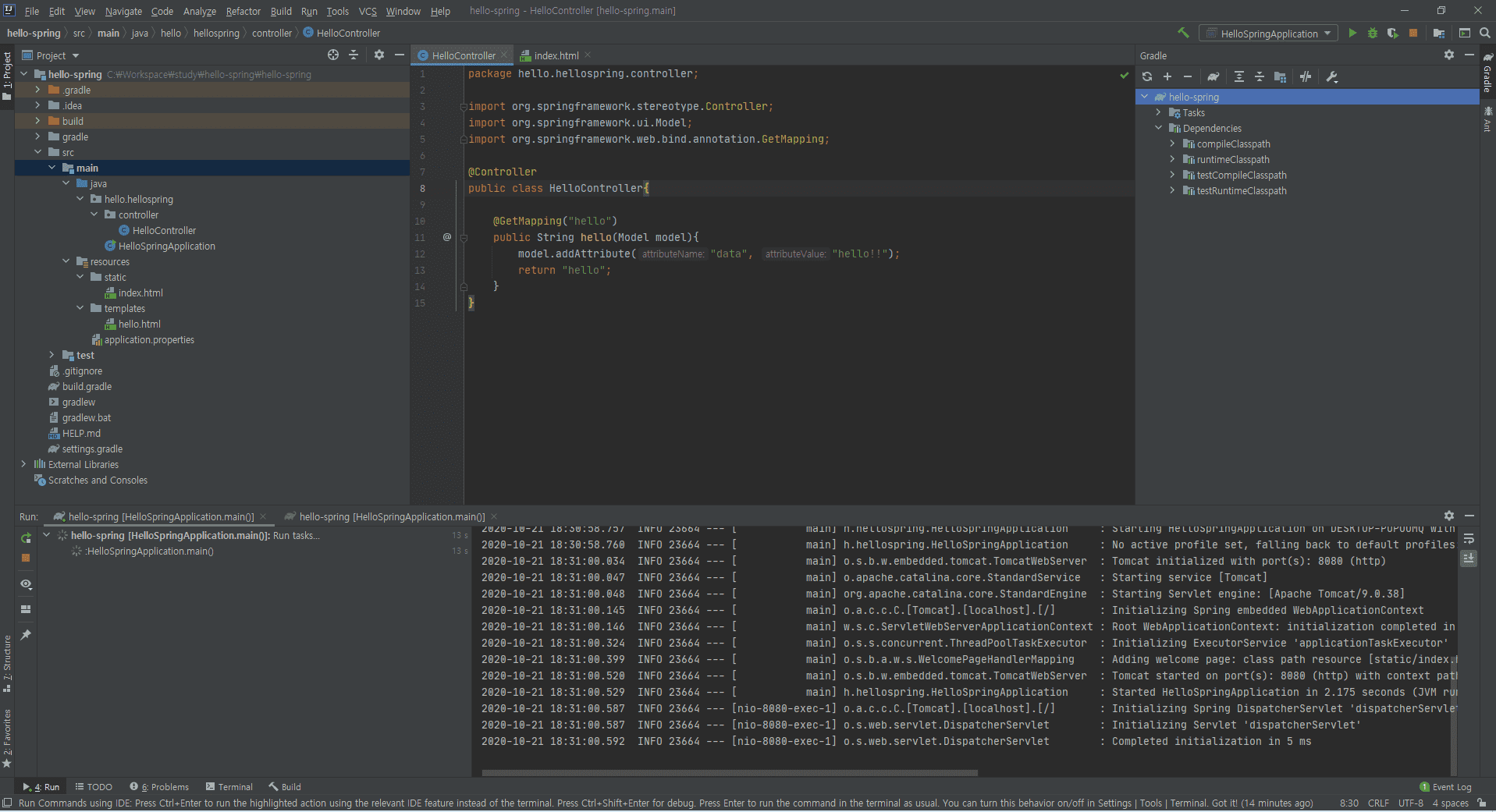Image resolution: width=1496 pixels, height=812 pixels.
Task: Click the console horizontal scrollbar
Action: point(729,773)
